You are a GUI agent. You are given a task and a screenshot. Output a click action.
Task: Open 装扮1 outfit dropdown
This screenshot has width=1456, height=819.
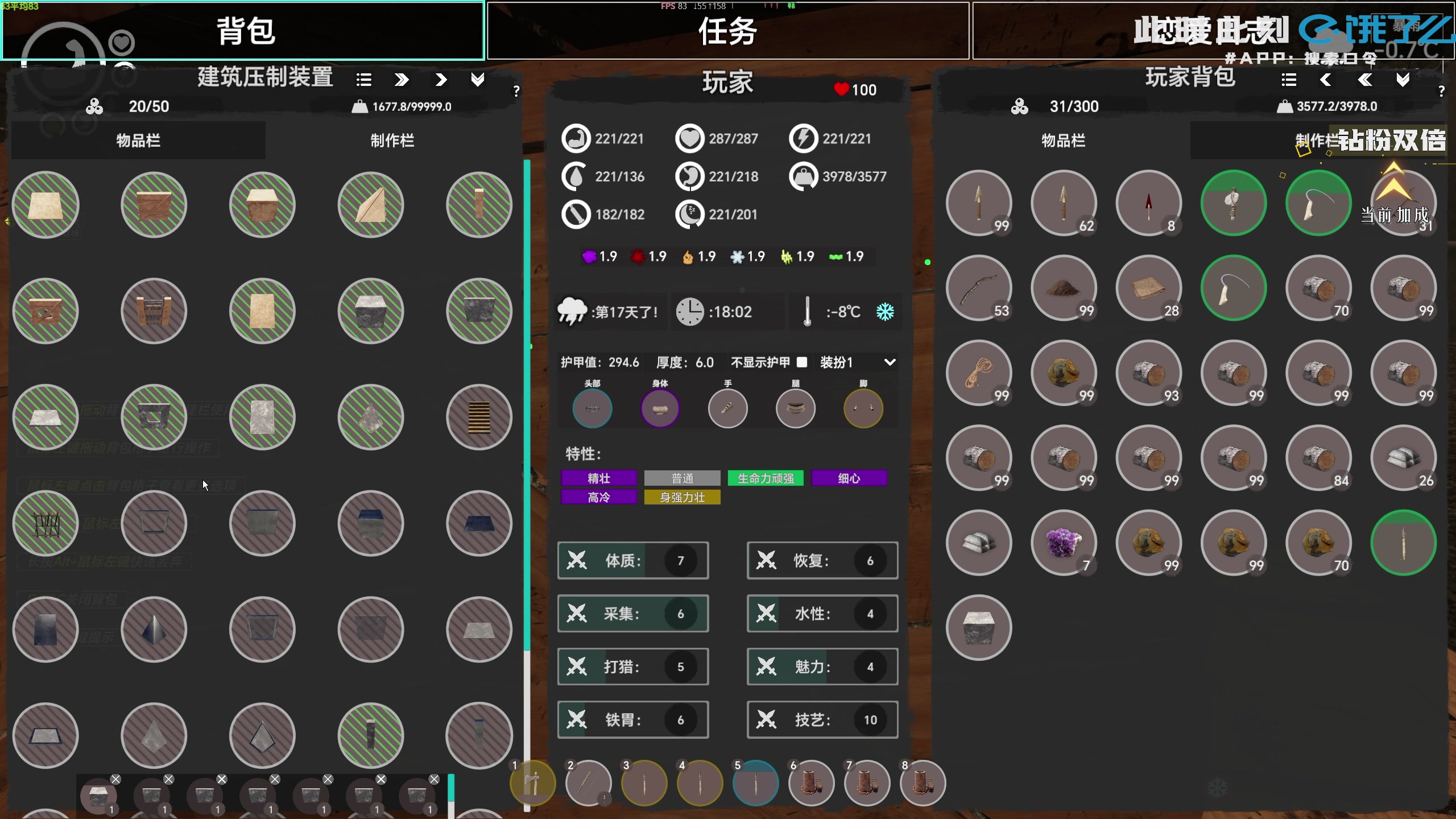[858, 362]
